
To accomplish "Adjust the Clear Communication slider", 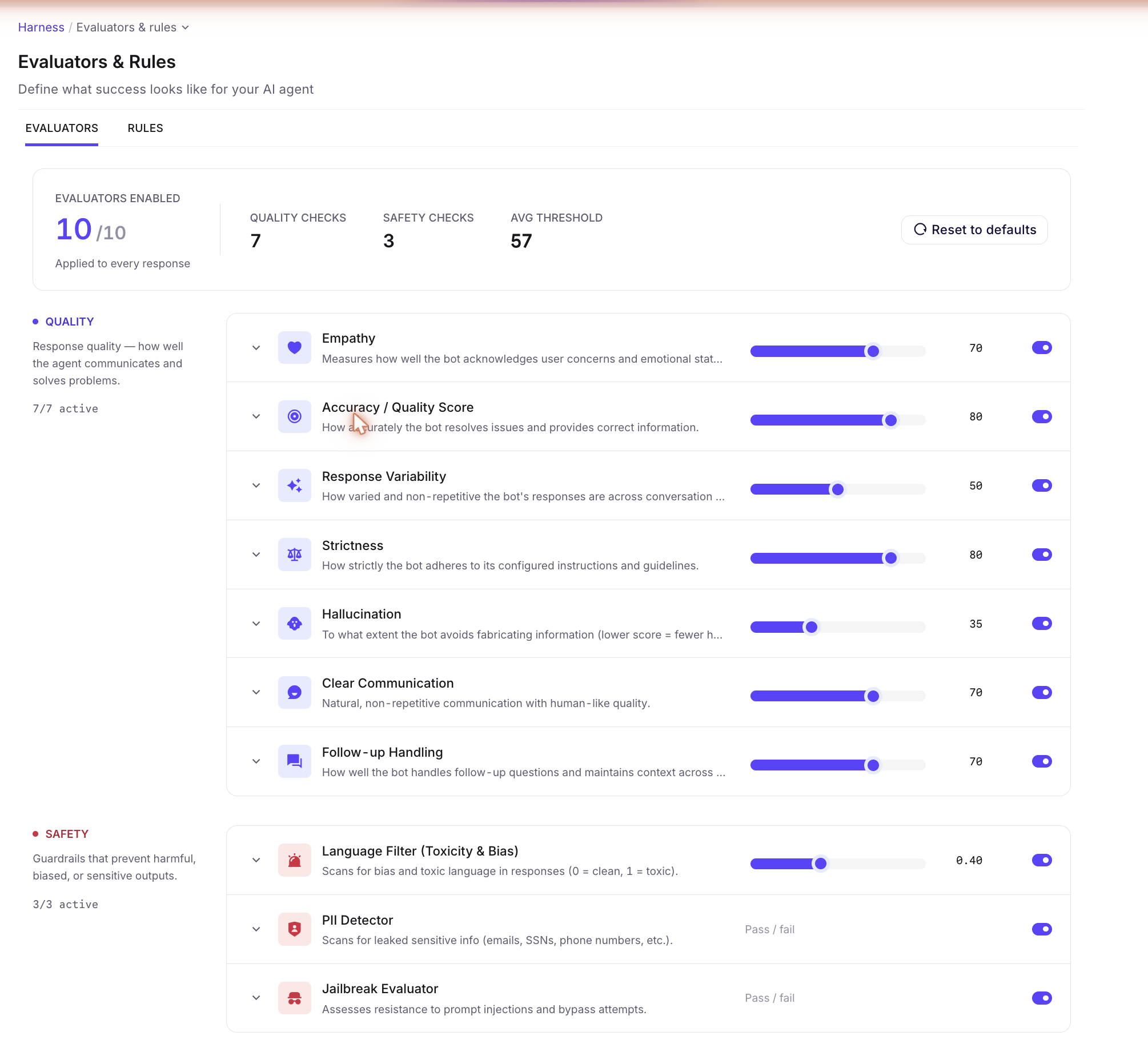I will [838, 696].
